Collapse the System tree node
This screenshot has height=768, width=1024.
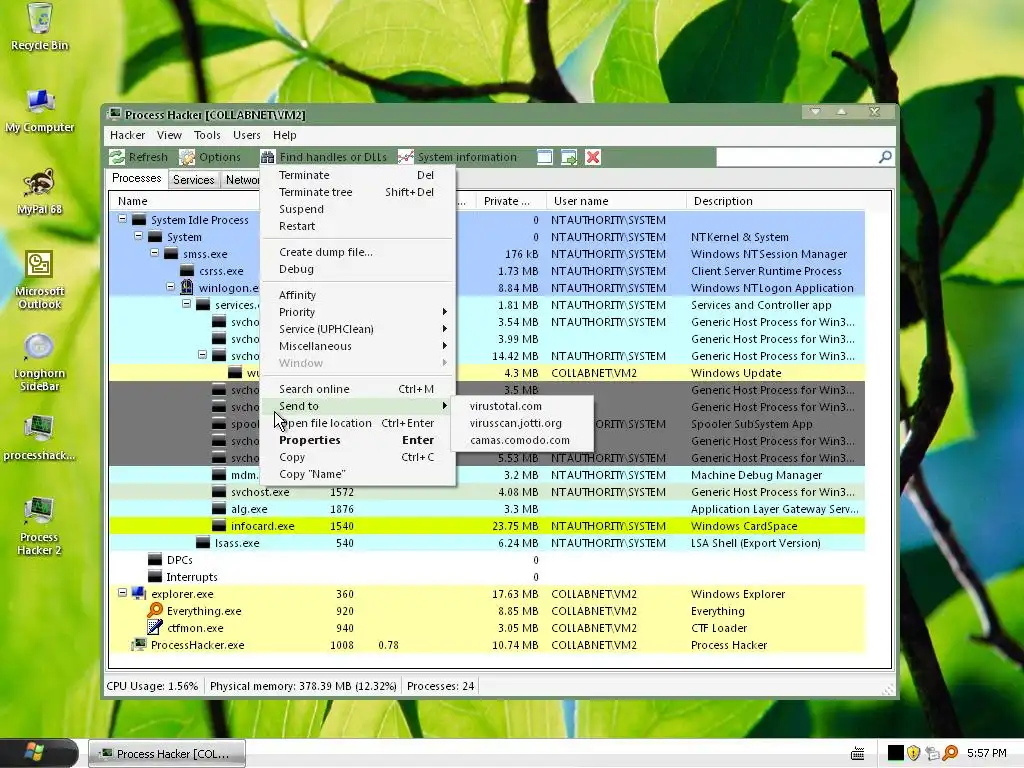(x=138, y=236)
